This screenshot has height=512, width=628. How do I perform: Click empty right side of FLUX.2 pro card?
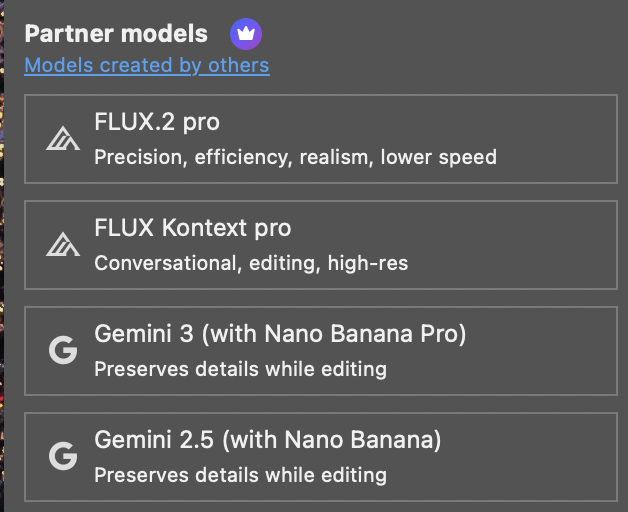coord(565,140)
